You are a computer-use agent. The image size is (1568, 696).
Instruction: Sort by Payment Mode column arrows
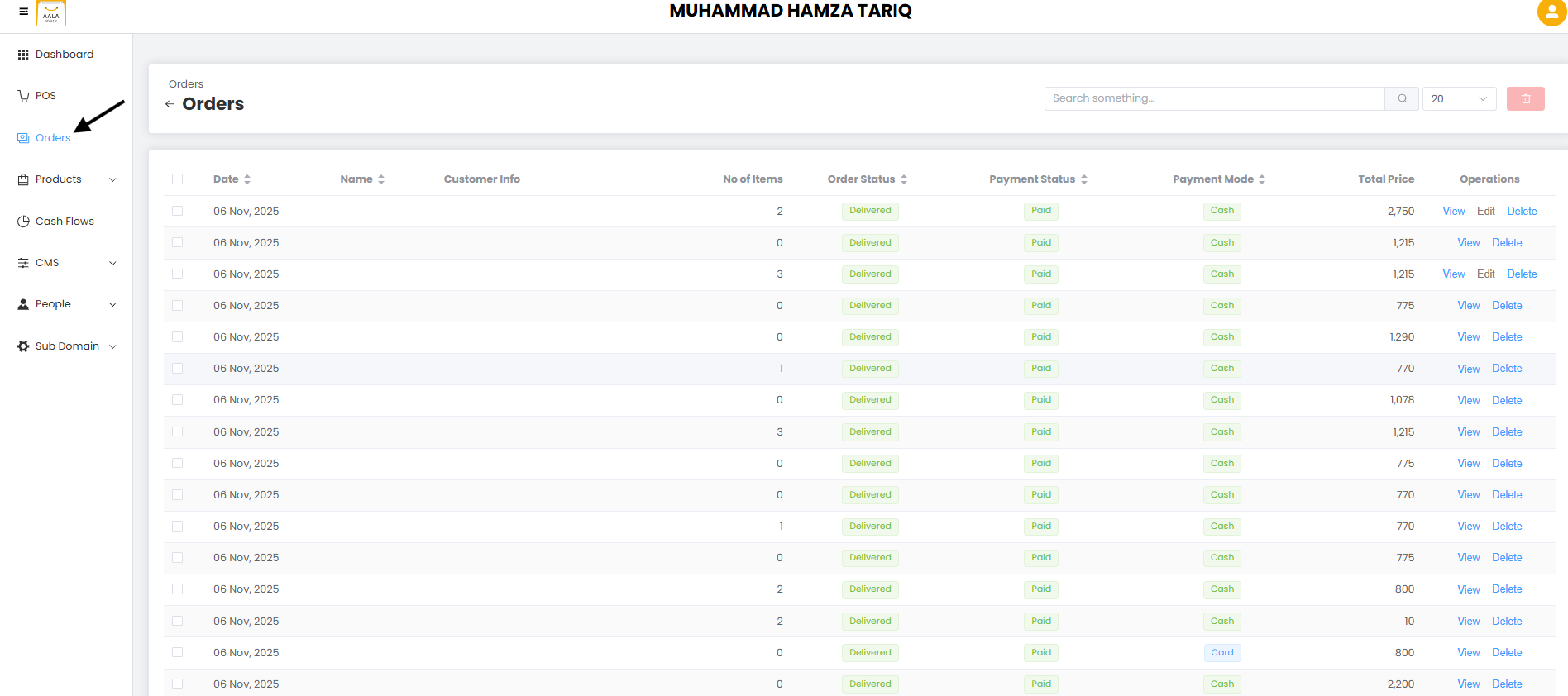click(x=1262, y=179)
